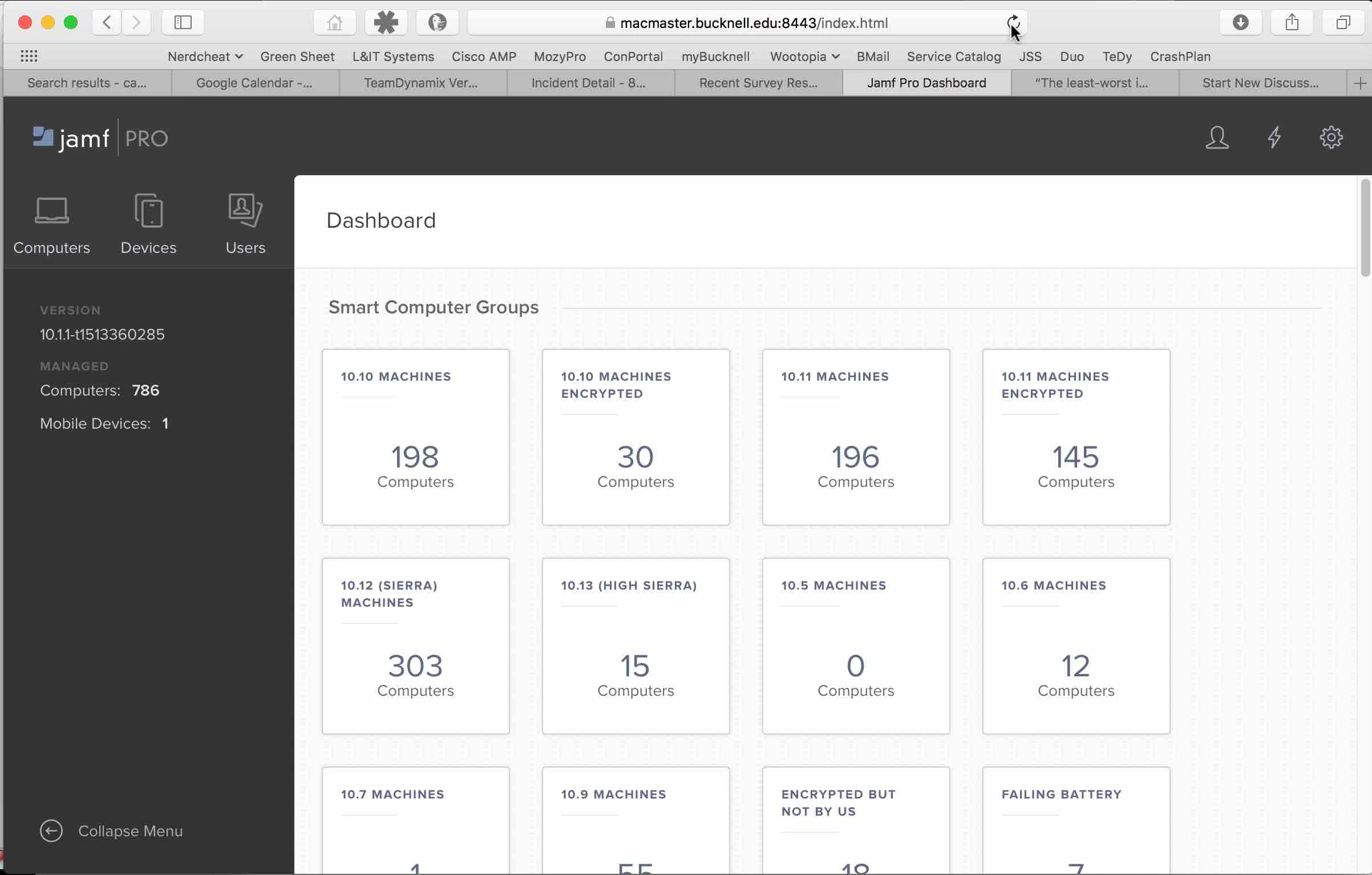This screenshot has width=1372, height=875.
Task: Switch to the Incident Detail tab
Action: [x=588, y=83]
